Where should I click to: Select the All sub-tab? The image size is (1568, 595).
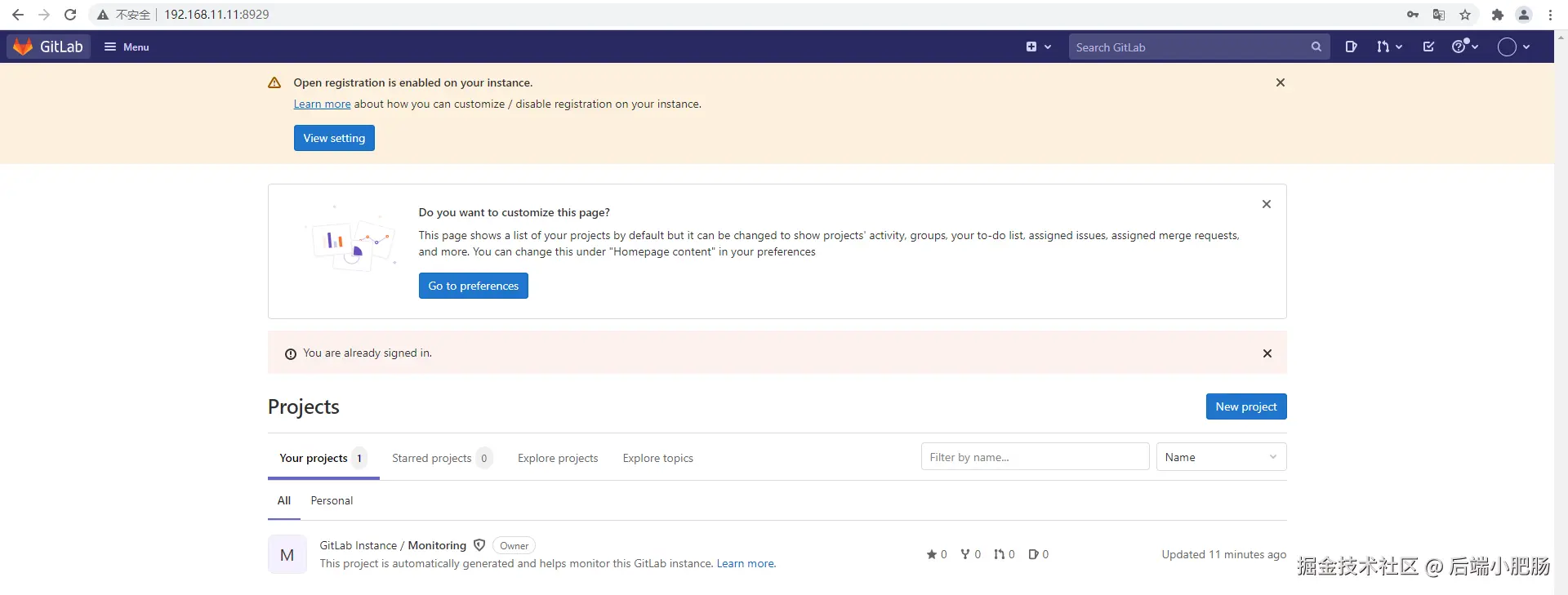click(x=284, y=500)
